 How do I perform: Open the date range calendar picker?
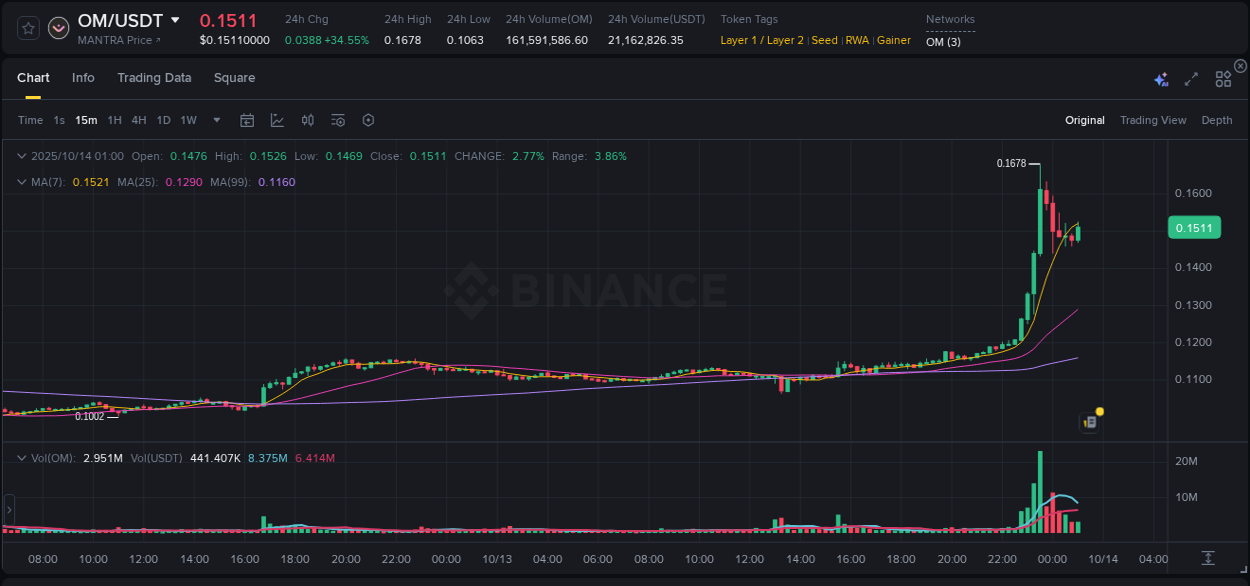(247, 120)
